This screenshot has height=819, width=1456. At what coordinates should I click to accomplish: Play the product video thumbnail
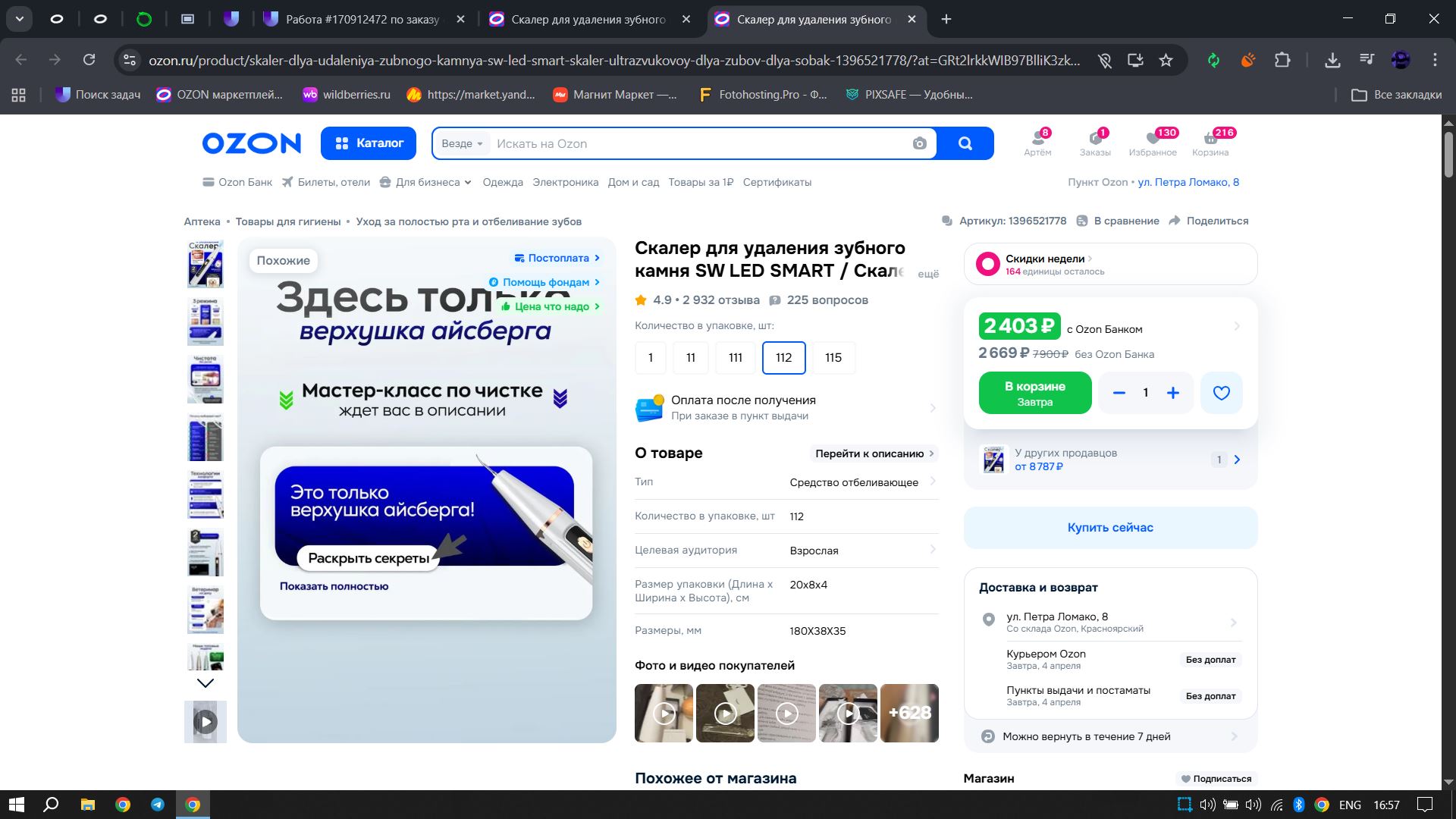pyautogui.click(x=206, y=722)
